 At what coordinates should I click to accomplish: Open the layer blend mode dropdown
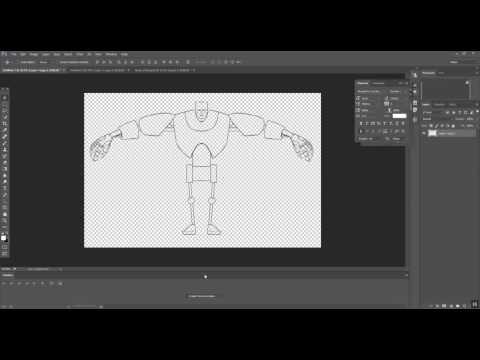[x=433, y=119]
